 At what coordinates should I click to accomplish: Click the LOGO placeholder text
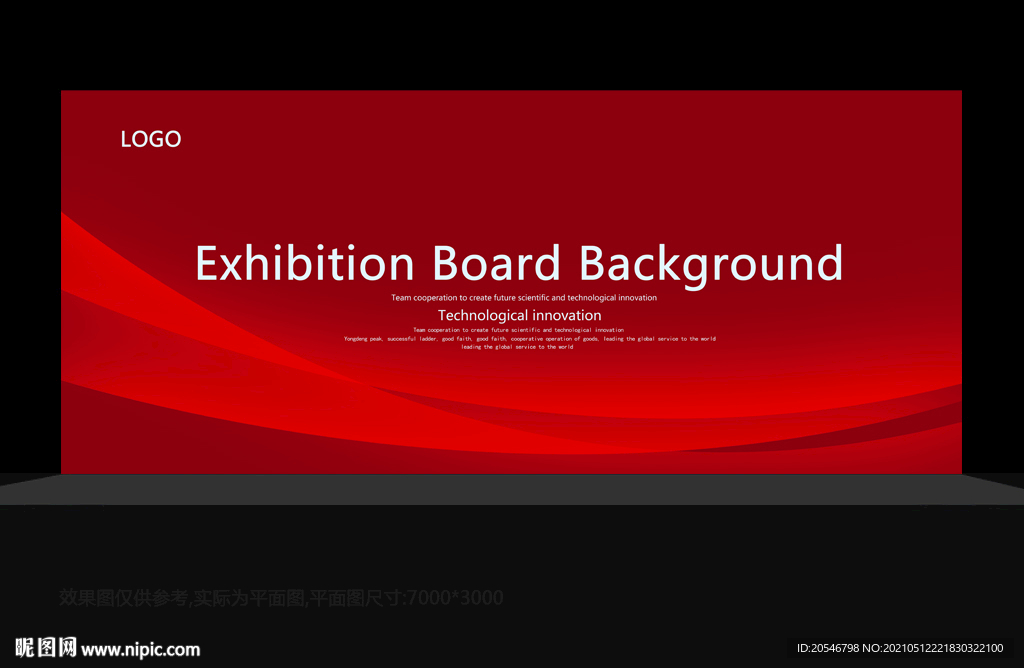tap(151, 139)
